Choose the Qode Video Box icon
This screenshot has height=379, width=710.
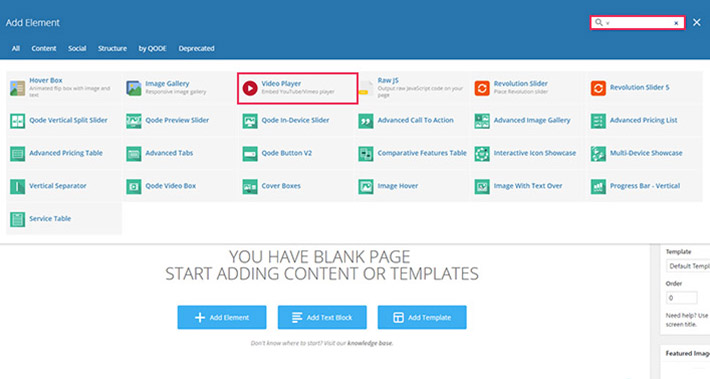coord(134,186)
